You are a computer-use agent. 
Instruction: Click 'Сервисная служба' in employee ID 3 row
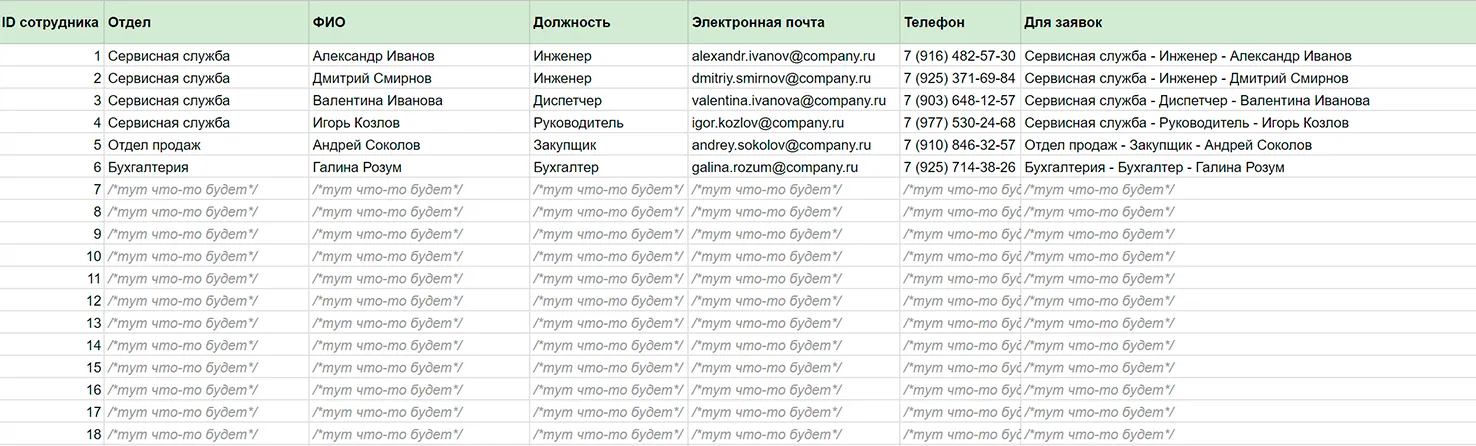click(206, 100)
